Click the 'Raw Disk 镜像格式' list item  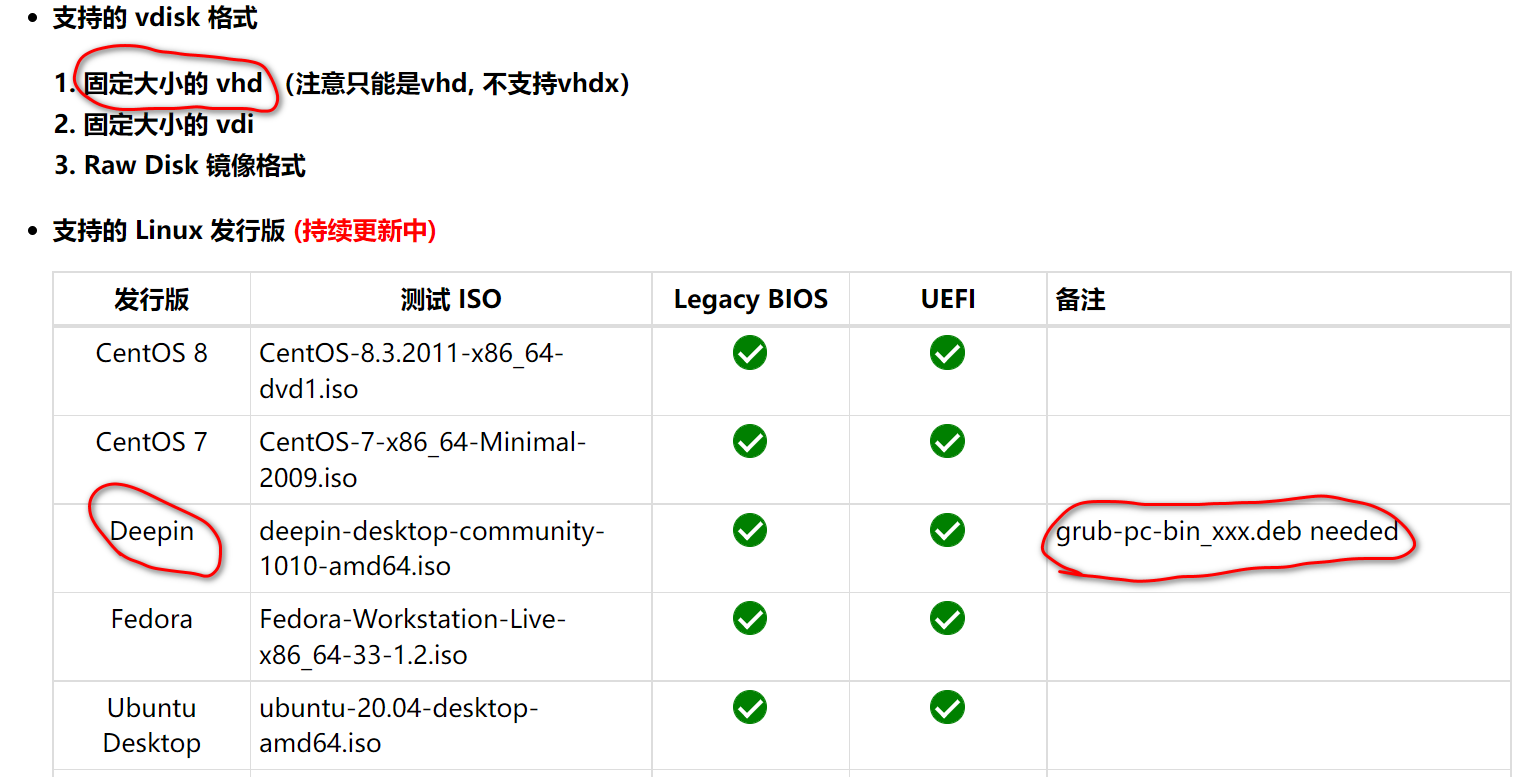point(194,165)
